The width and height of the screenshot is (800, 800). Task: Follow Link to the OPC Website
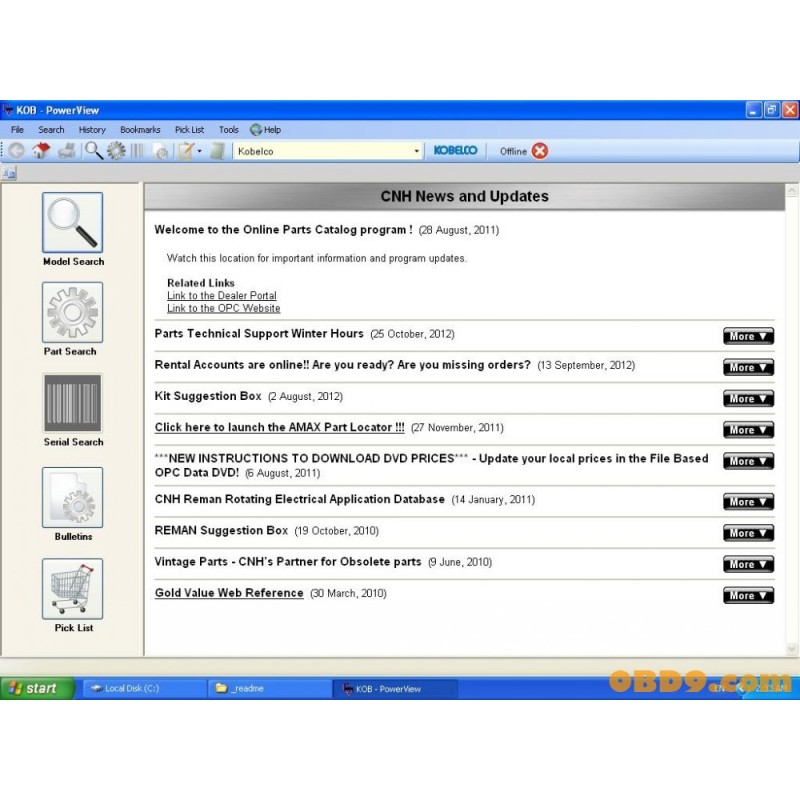point(223,308)
